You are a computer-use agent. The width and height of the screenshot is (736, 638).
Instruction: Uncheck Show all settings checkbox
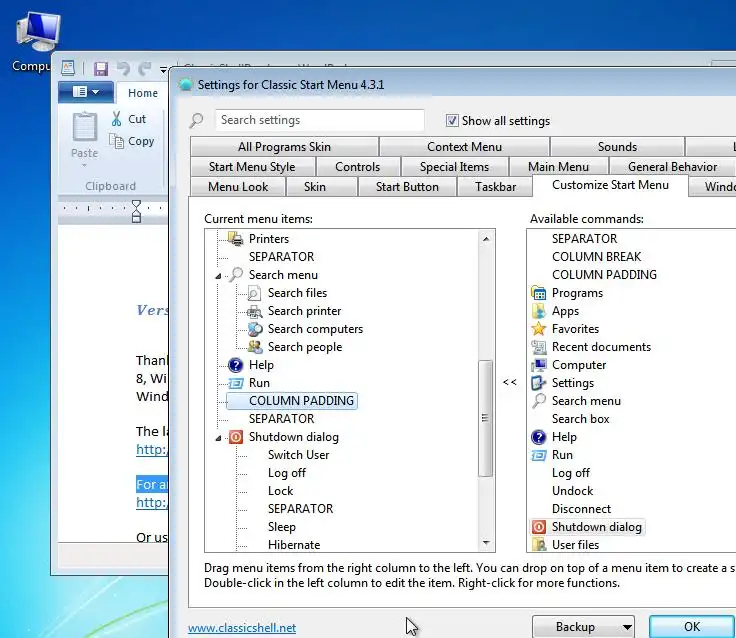click(x=452, y=121)
